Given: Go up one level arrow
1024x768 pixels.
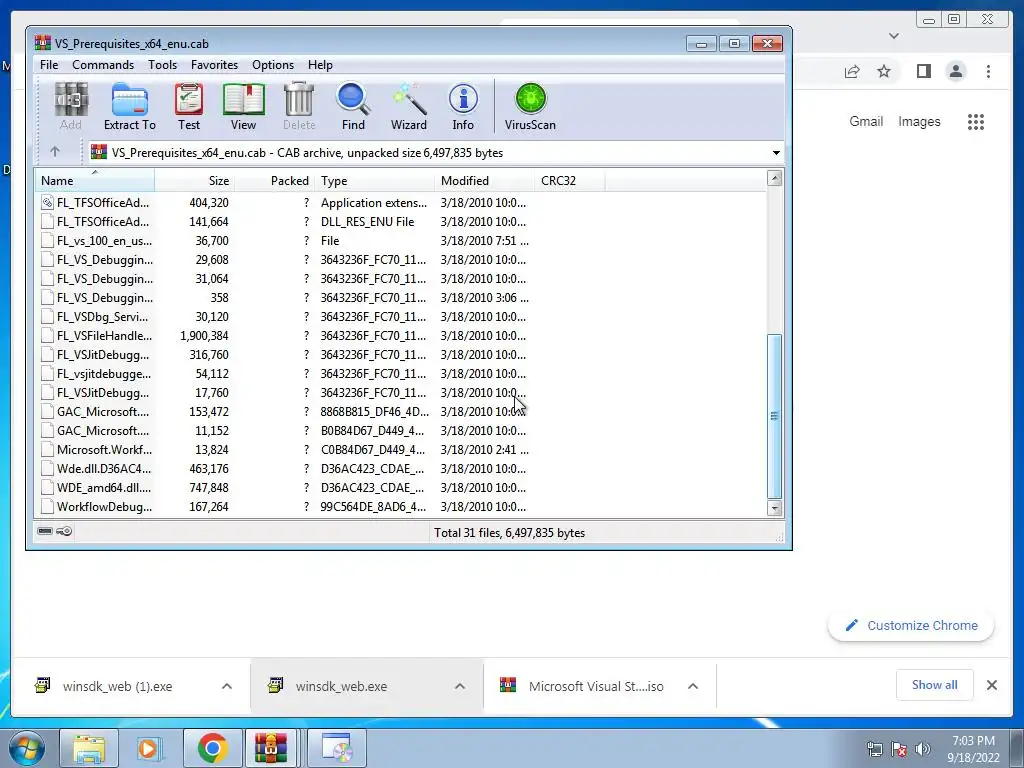Looking at the screenshot, I should tap(55, 152).
